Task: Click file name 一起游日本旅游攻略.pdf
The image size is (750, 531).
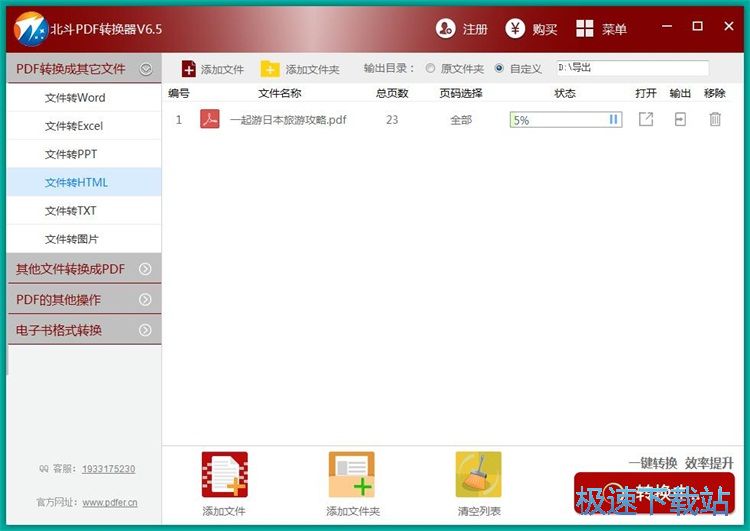Action: pos(288,120)
